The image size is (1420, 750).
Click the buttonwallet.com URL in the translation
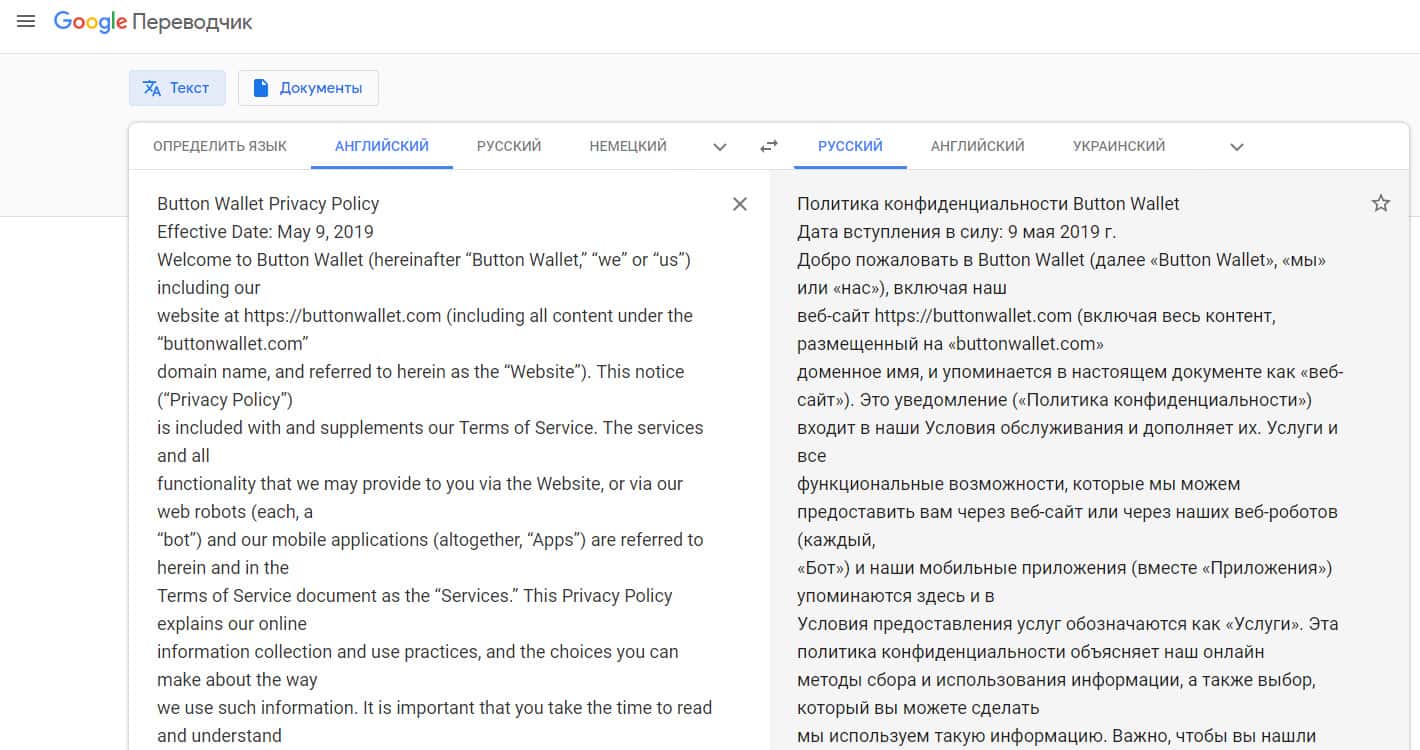pos(972,316)
